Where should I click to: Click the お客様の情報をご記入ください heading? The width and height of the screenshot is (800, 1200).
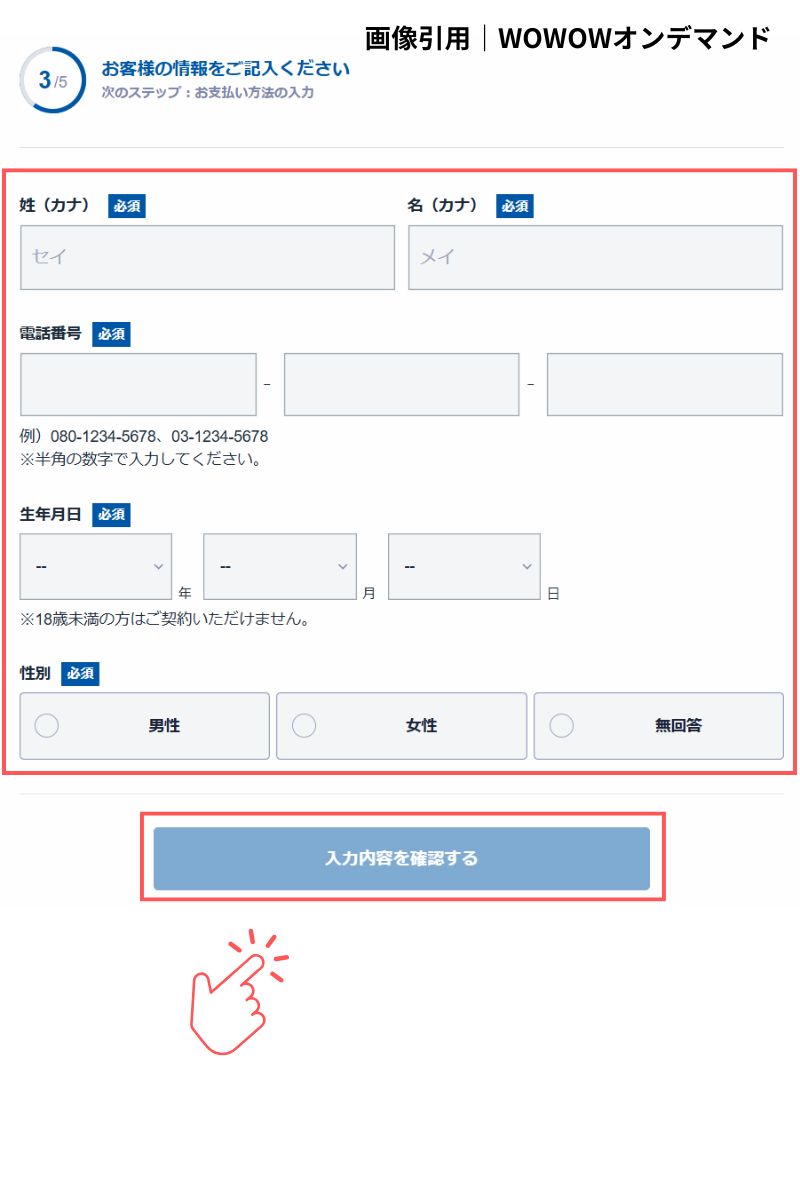click(x=226, y=69)
